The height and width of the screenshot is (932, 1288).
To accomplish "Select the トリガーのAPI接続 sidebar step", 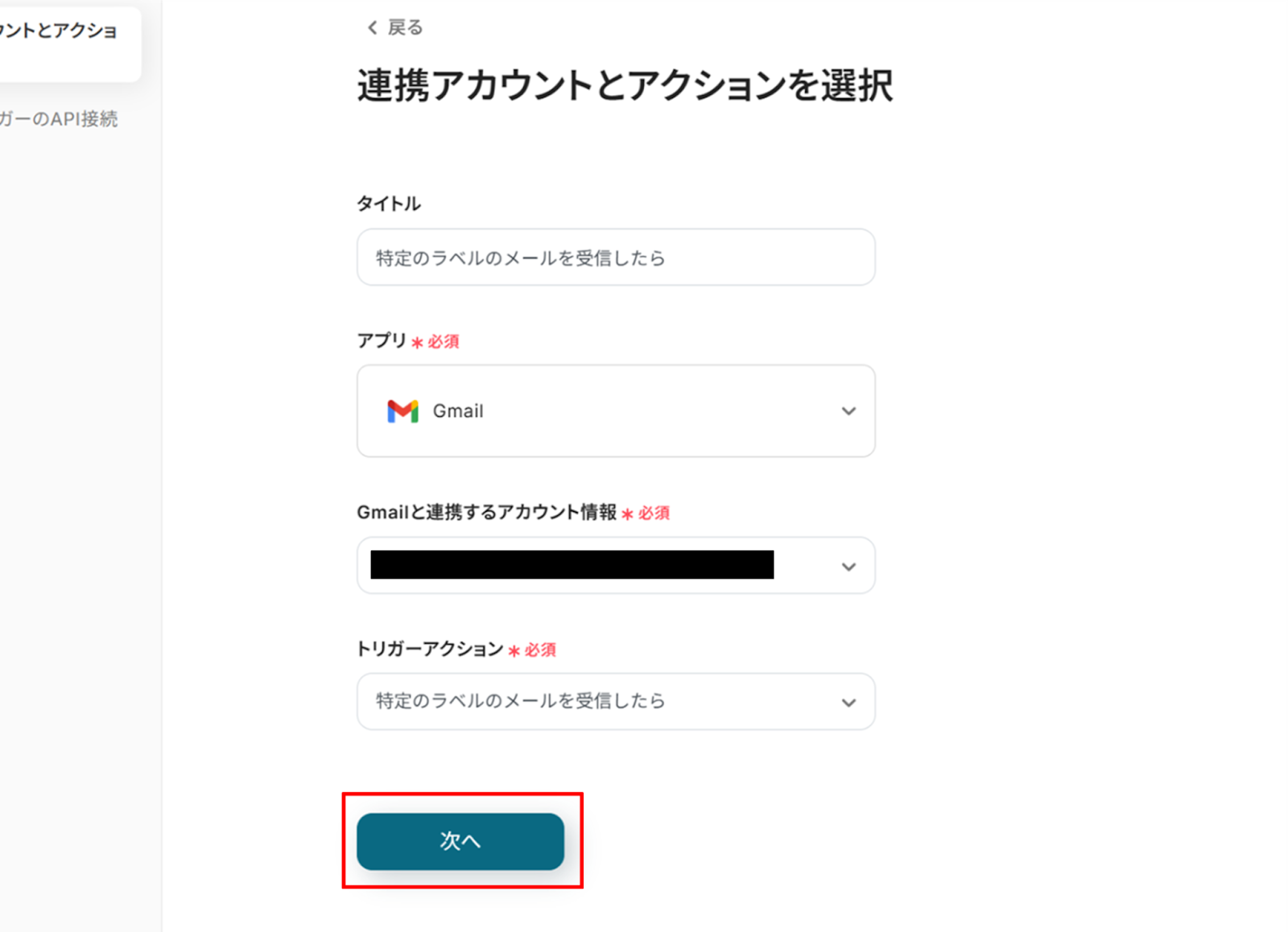I will click(58, 119).
